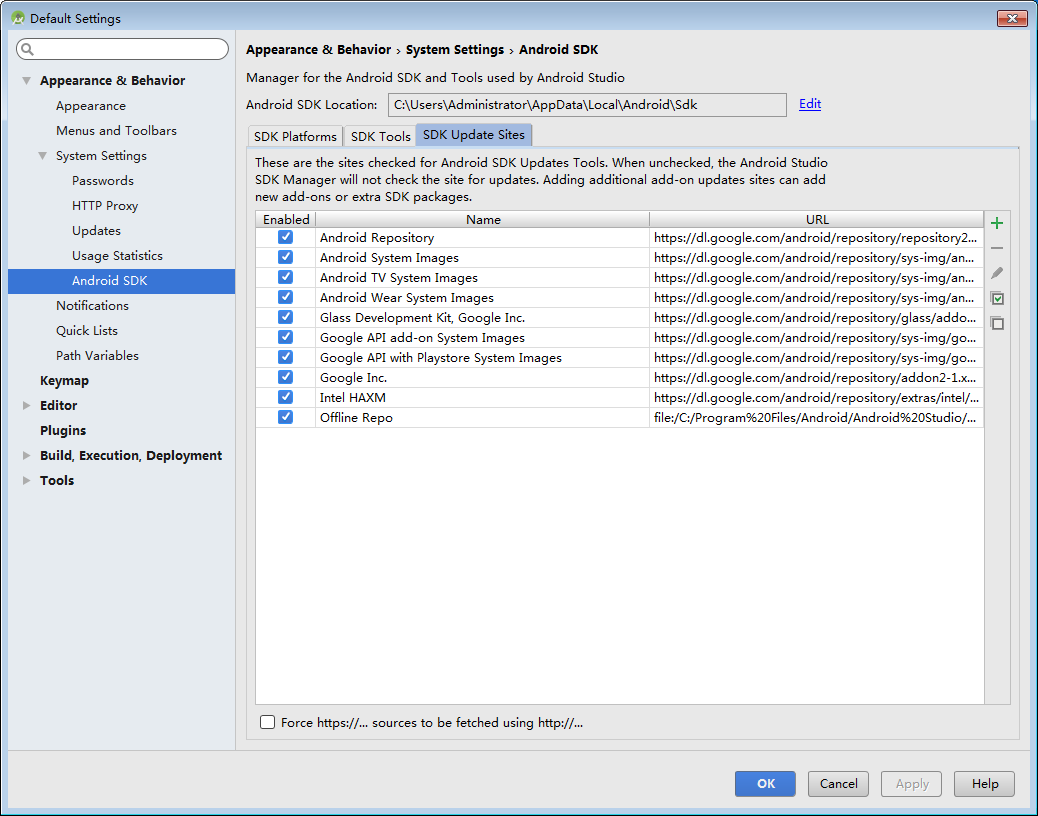The image size is (1038, 816).
Task: Open the Passwords settings page
Action: (103, 181)
